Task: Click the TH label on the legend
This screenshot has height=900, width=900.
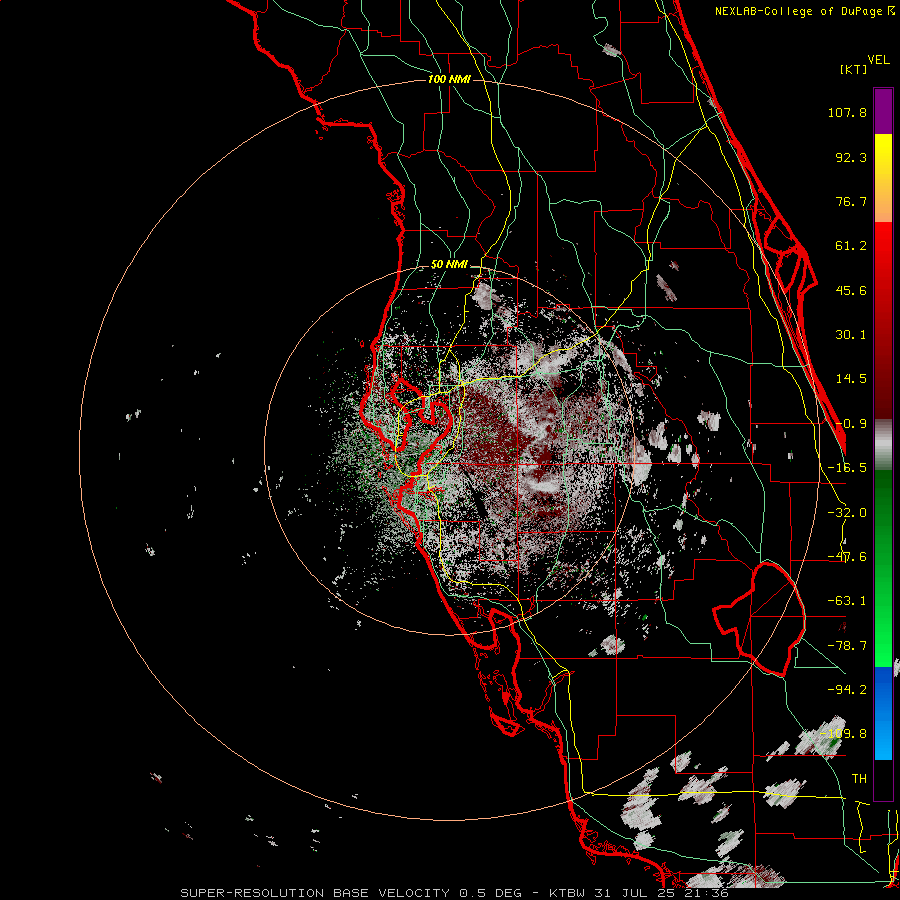Action: pos(859,779)
